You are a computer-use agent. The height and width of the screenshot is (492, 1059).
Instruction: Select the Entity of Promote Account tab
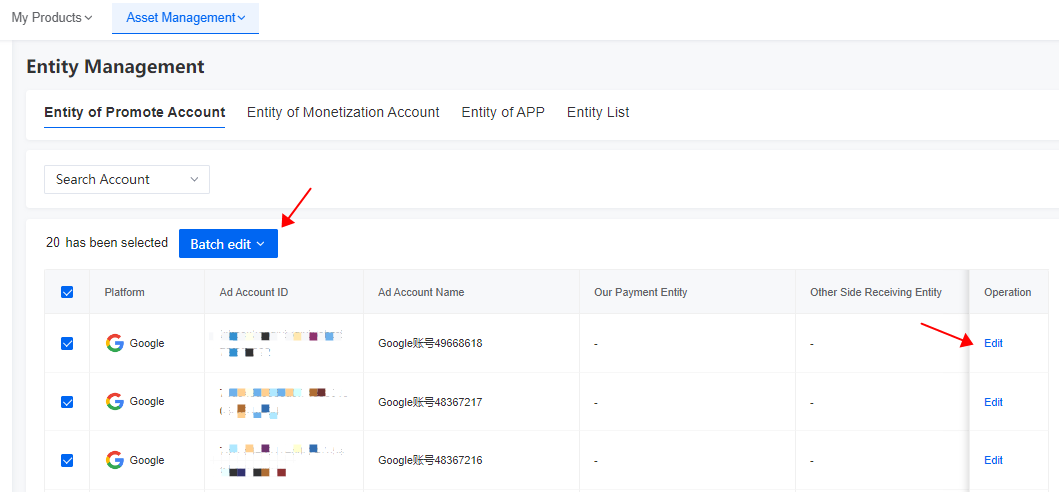point(135,112)
